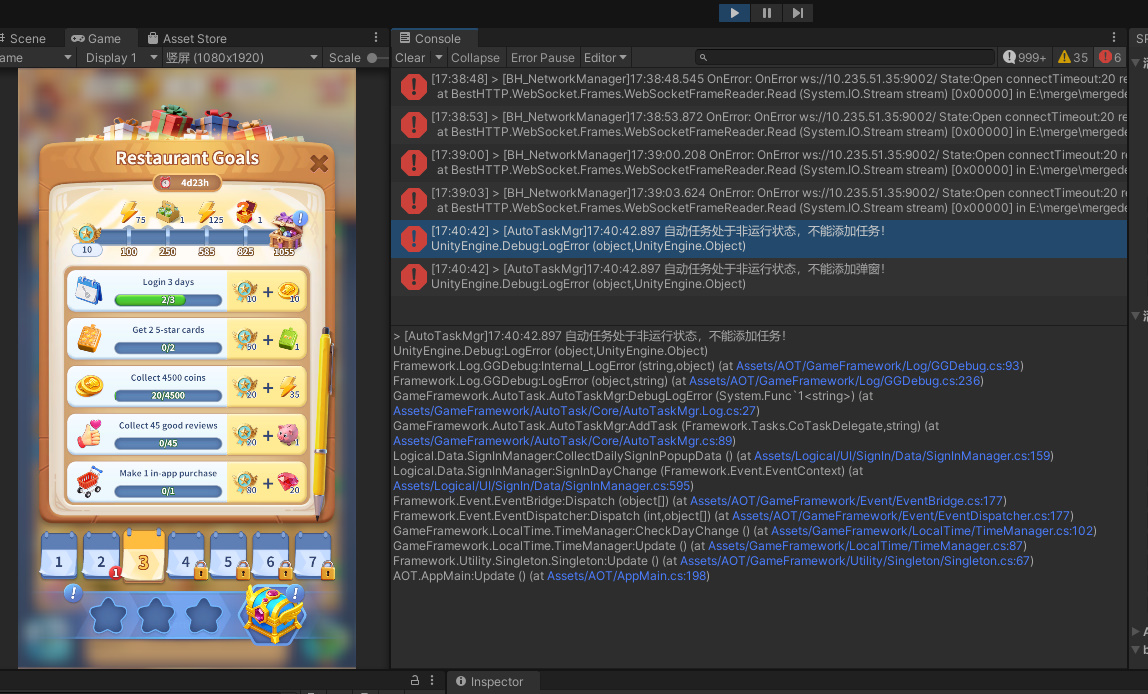Toggle the error message count filter
Screen dimensions: 1148x694
[x=1110, y=58]
